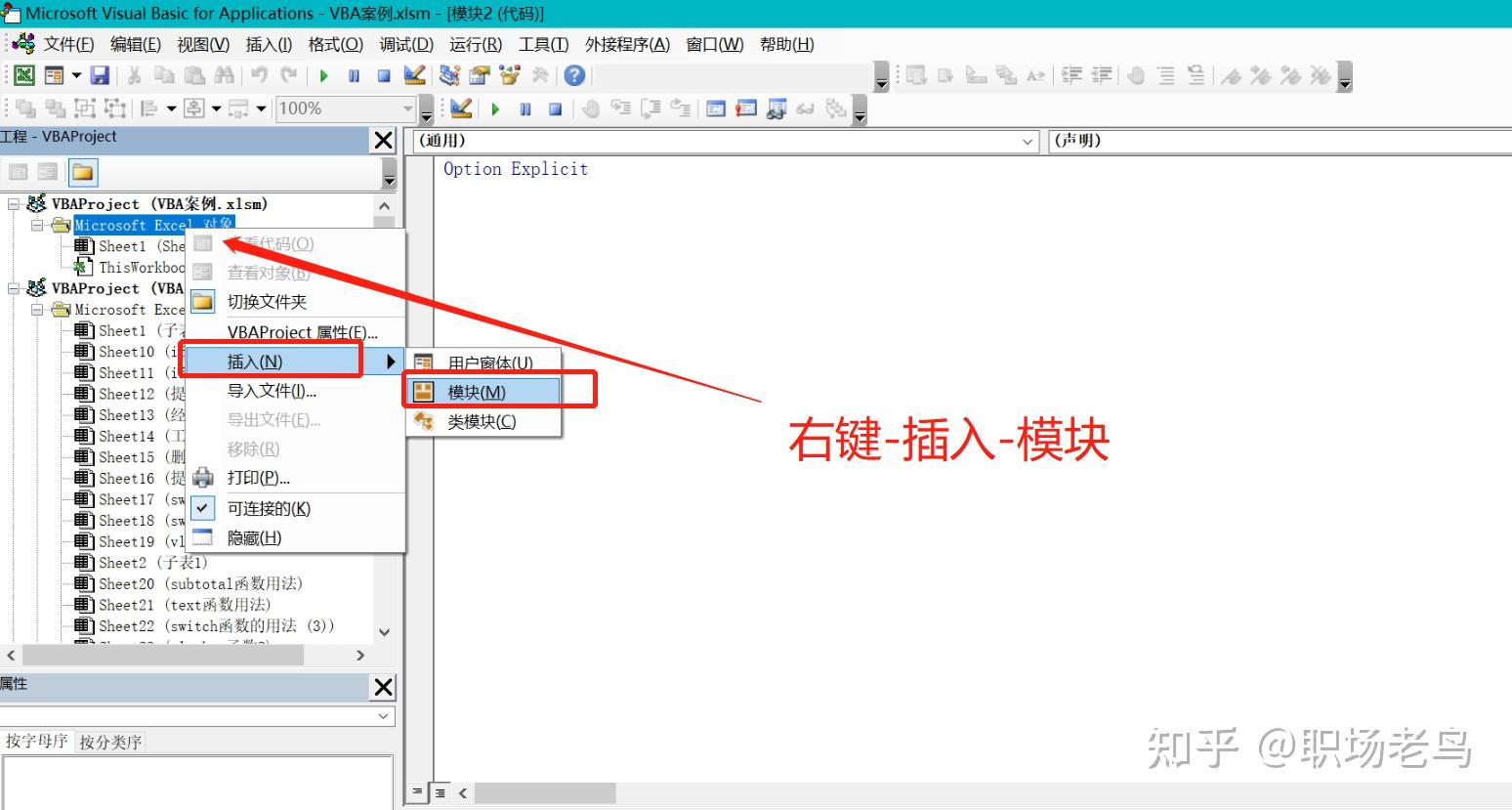This screenshot has width=1512, height=810.
Task: Open the 调试(D) menu
Action: [406, 44]
